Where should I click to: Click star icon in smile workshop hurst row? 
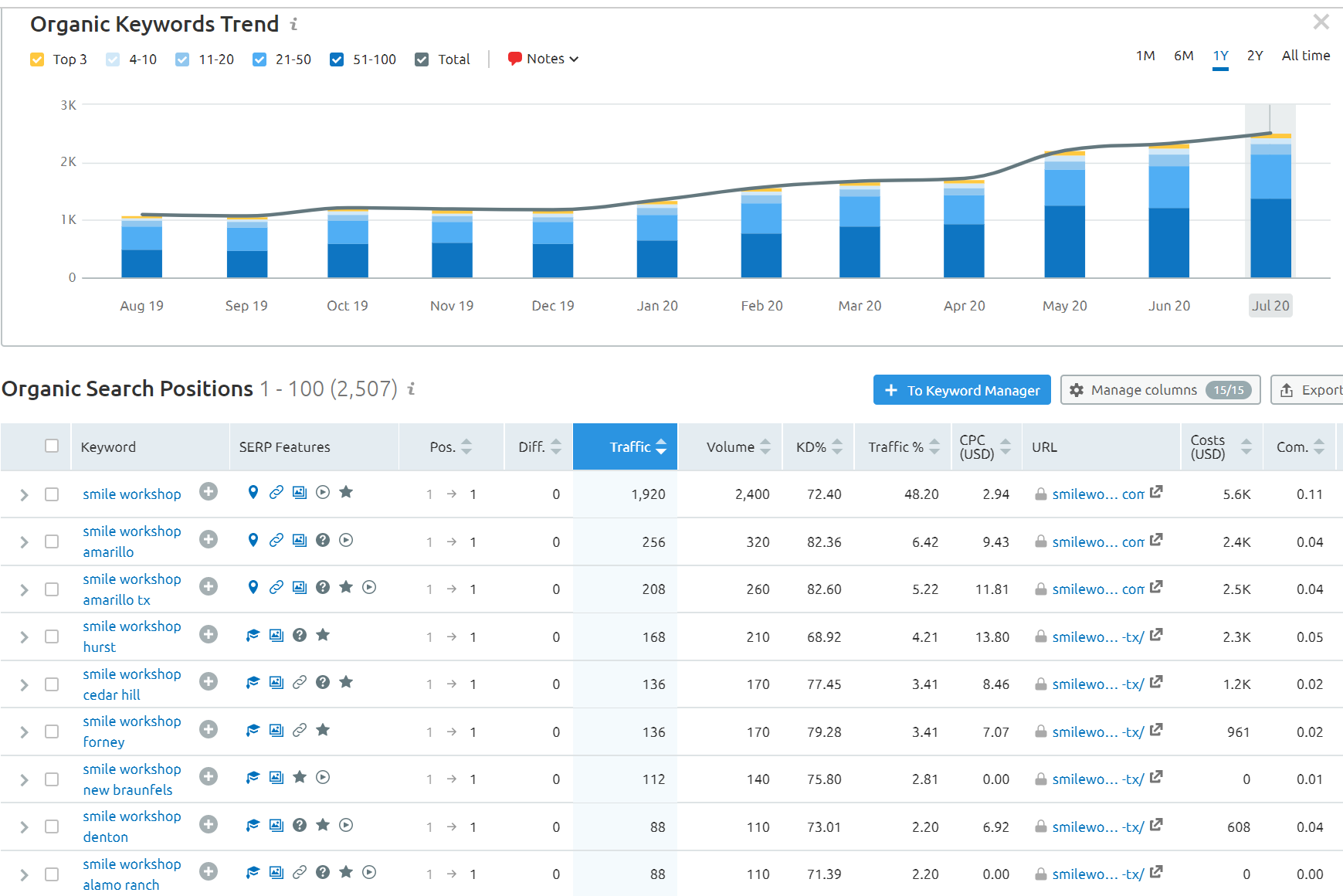coord(323,635)
